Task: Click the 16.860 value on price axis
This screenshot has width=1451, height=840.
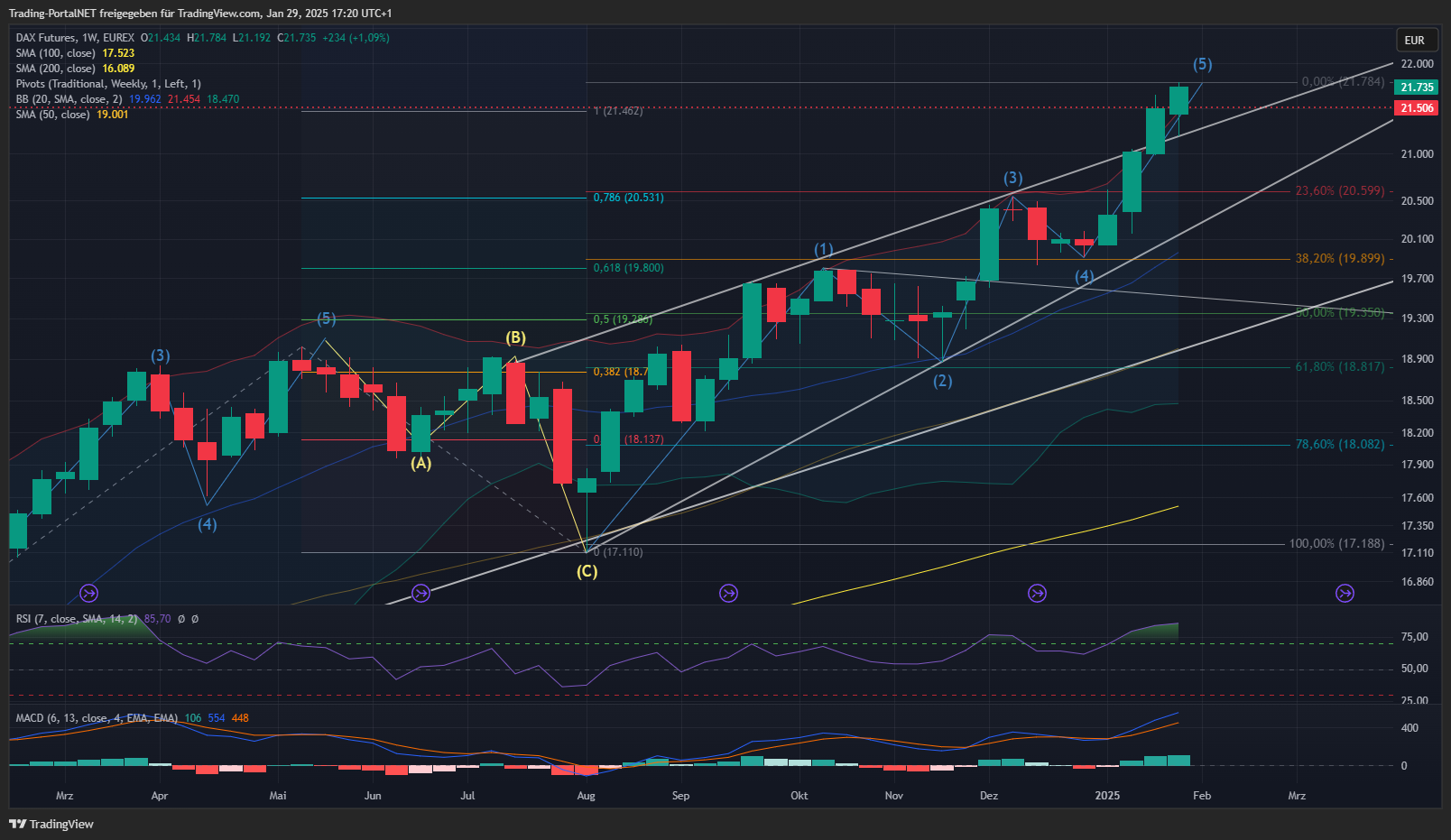Action: 1417,582
